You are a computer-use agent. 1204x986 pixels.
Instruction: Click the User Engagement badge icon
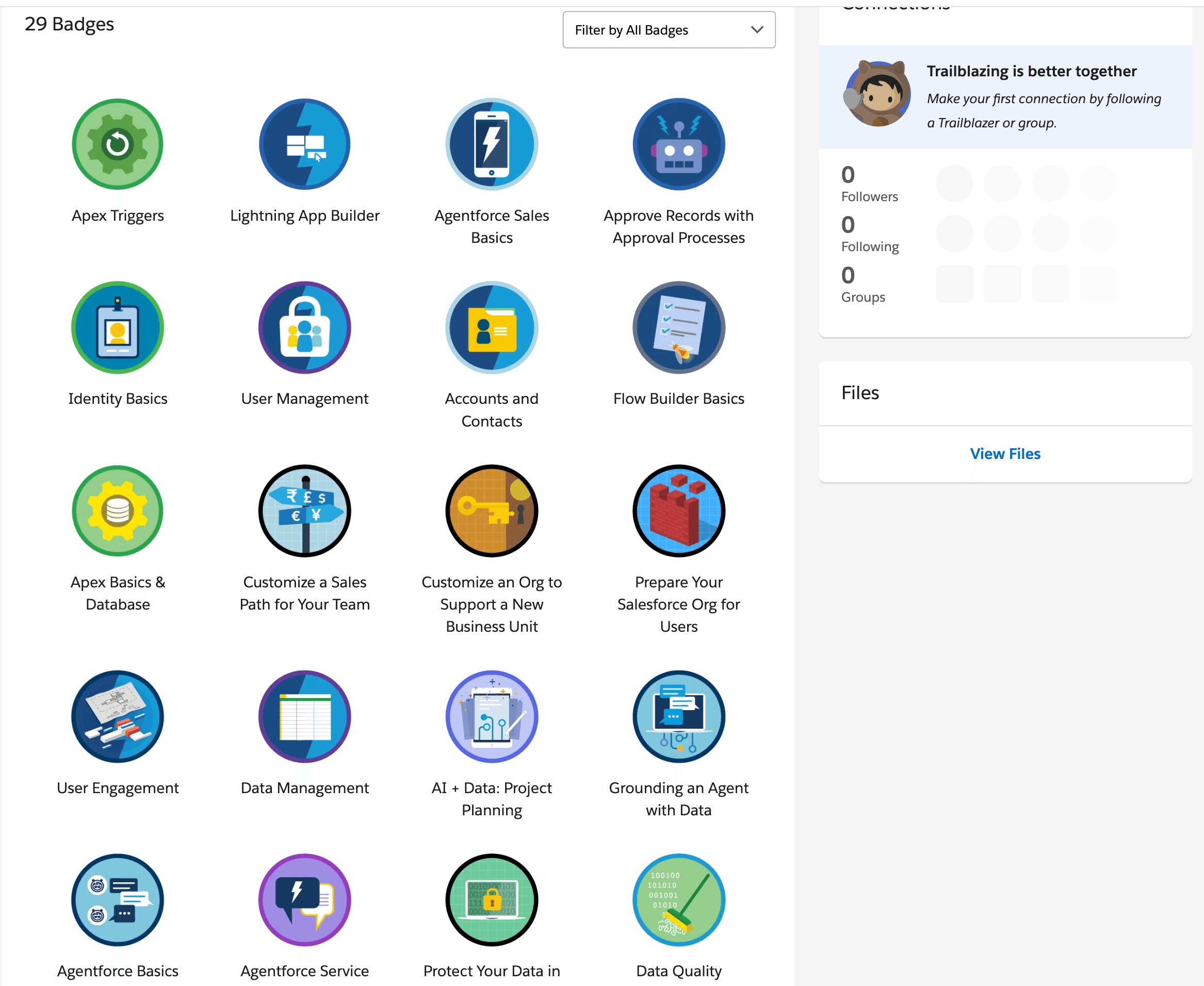click(118, 716)
